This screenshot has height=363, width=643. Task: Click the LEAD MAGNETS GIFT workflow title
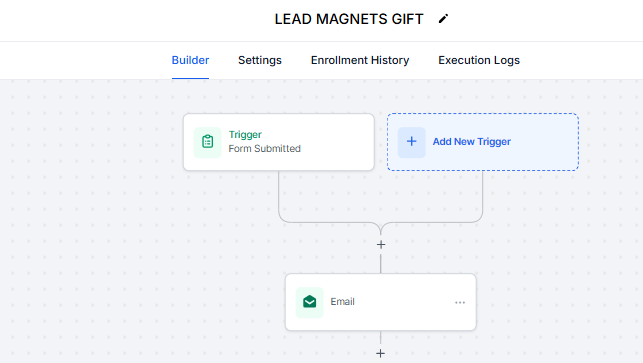[349, 19]
